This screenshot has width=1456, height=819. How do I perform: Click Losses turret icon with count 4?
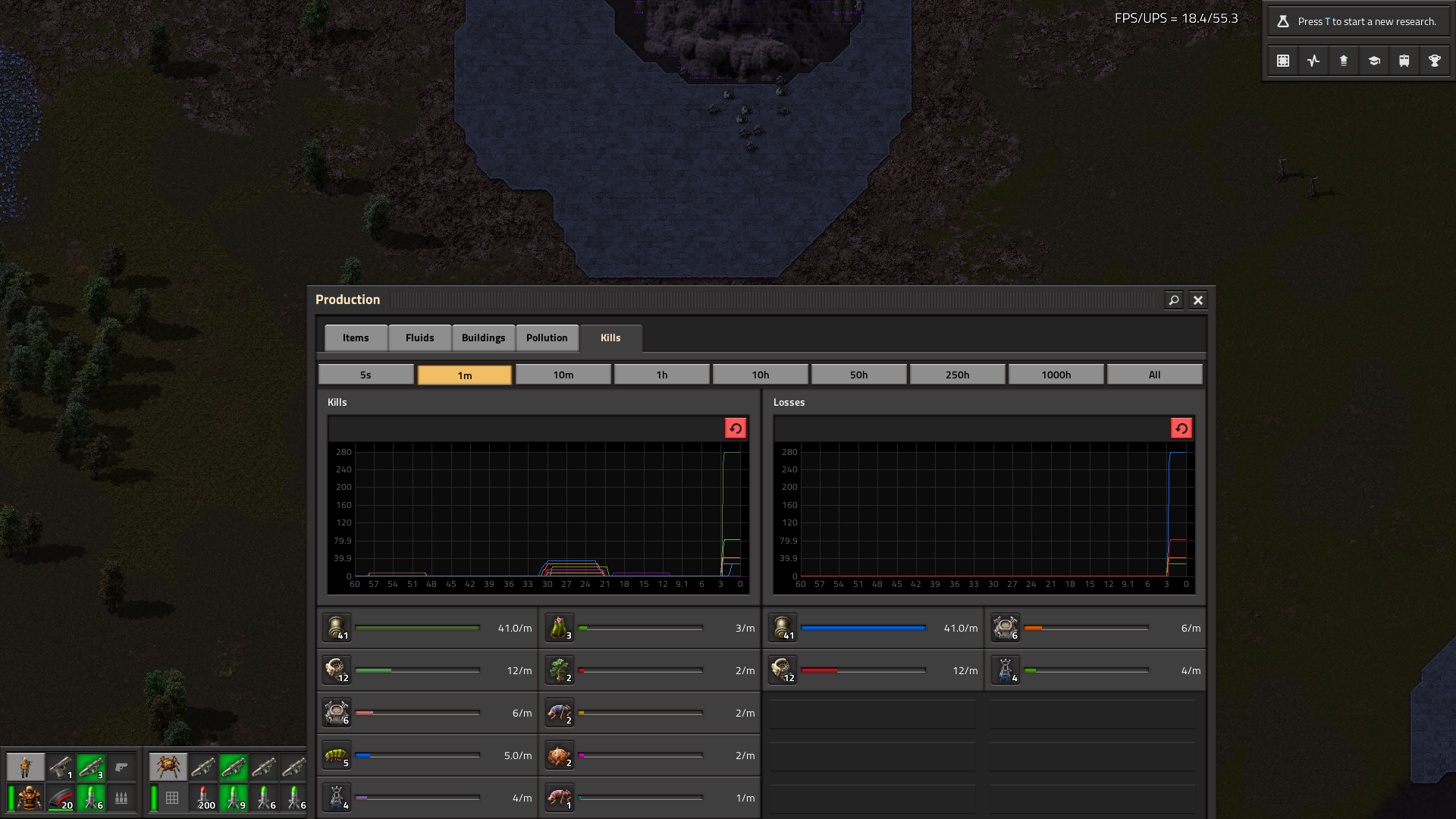[x=1006, y=670]
